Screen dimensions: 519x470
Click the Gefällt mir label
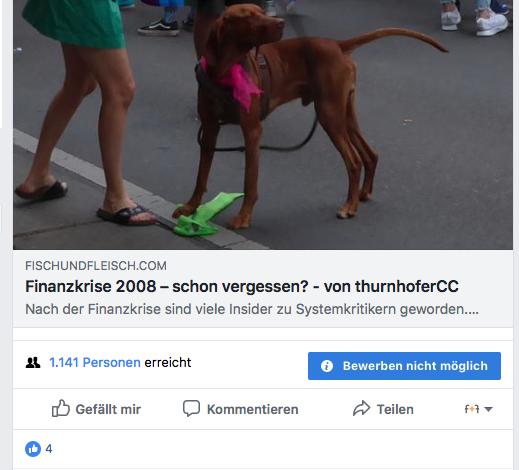[108, 409]
